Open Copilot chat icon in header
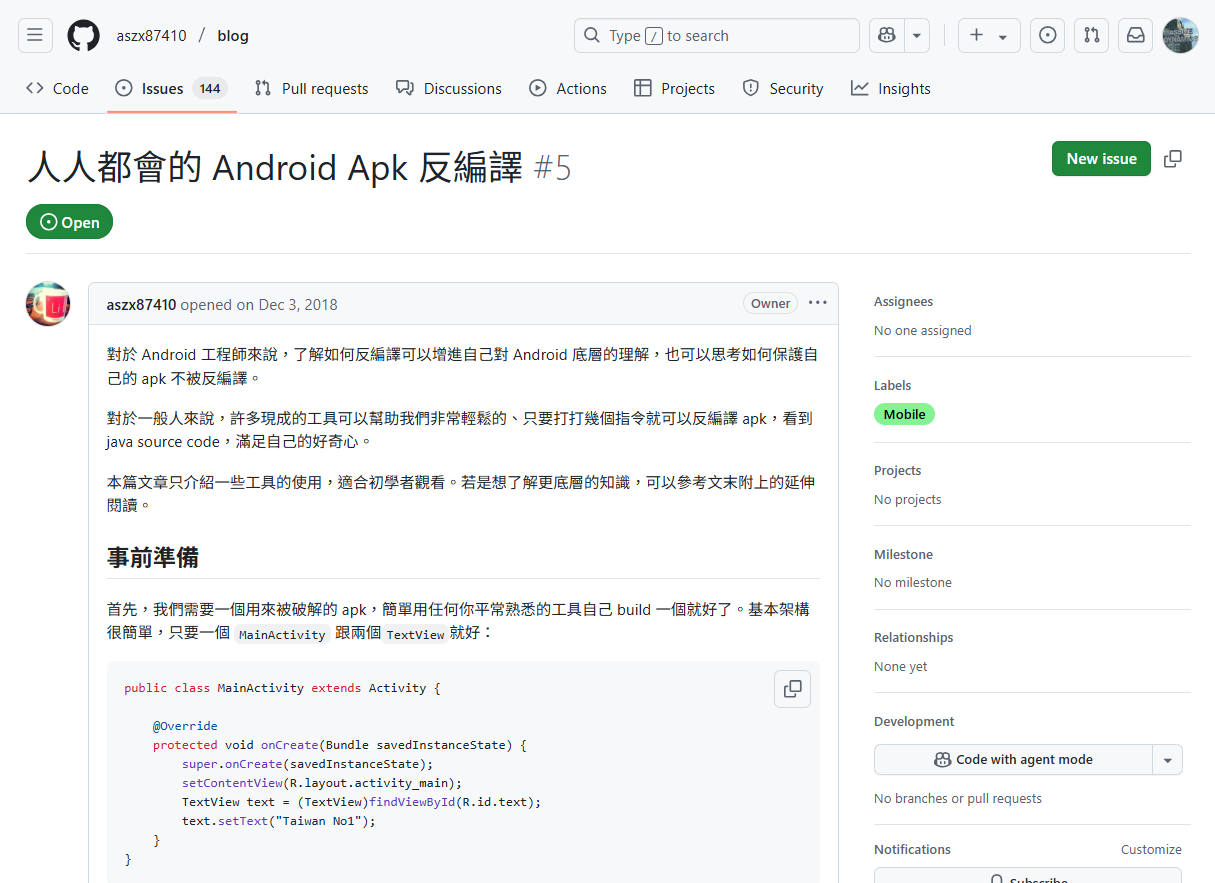This screenshot has height=883, width=1215. click(886, 36)
